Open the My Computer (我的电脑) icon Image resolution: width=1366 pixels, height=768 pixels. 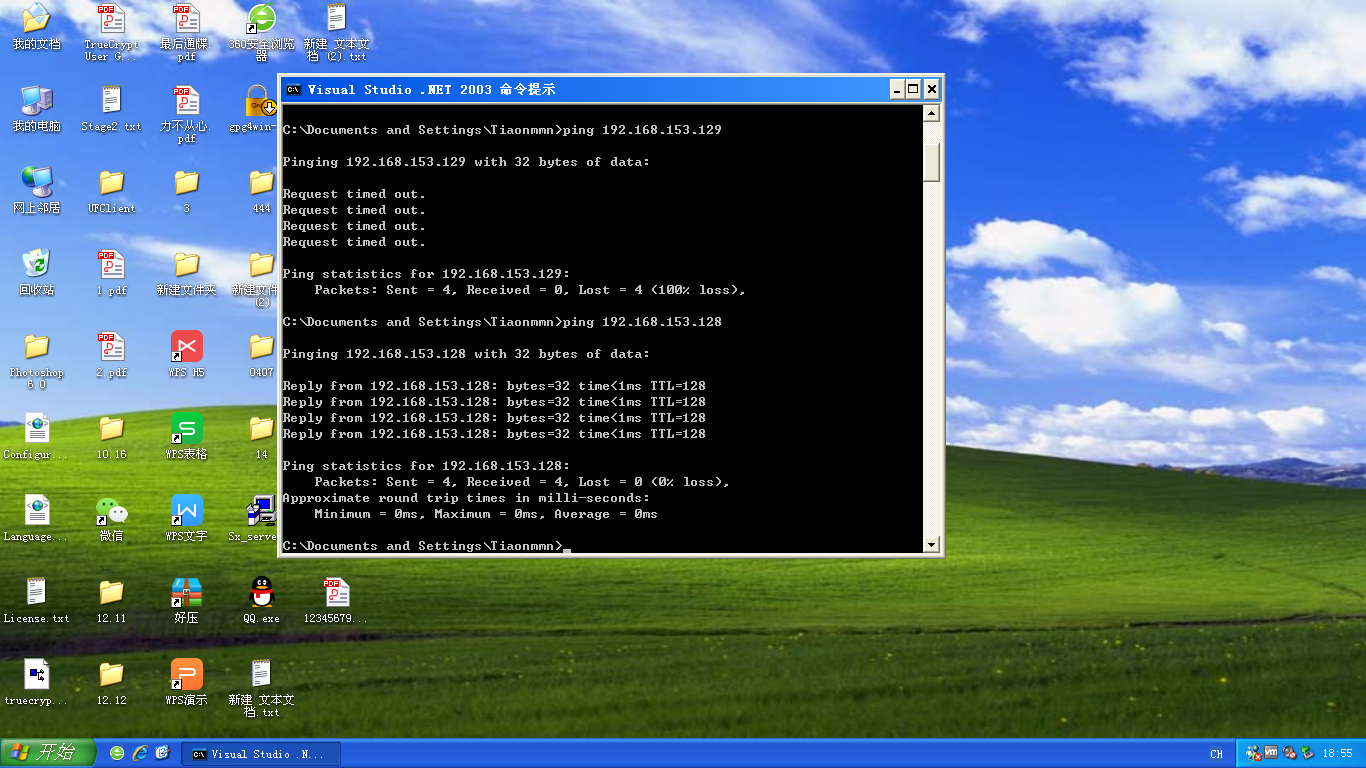click(x=37, y=101)
